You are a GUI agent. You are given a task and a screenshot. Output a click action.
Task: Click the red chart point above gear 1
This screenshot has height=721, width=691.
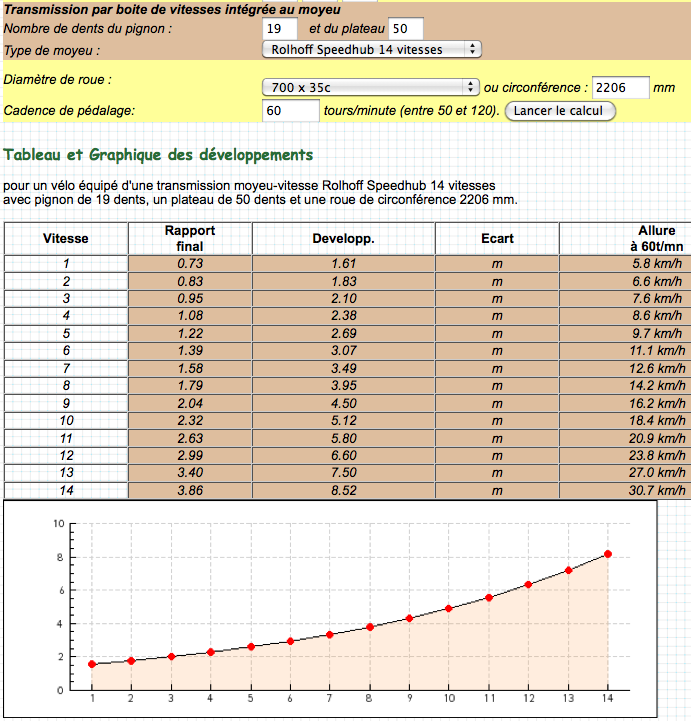92,664
